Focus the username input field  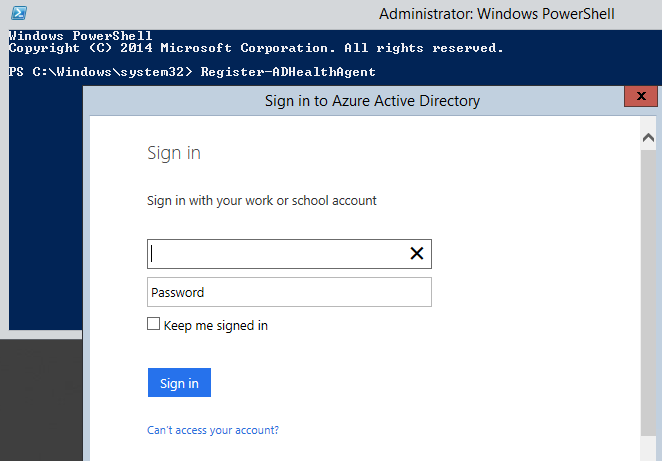275,254
